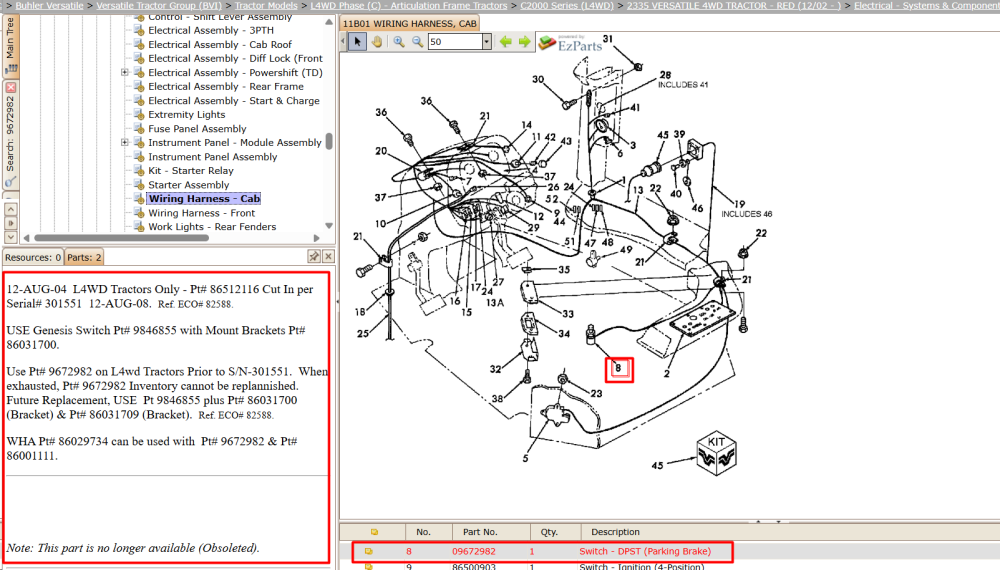Select Instrument Panel Assembly tree item
The image size is (1000, 570).
tap(213, 156)
